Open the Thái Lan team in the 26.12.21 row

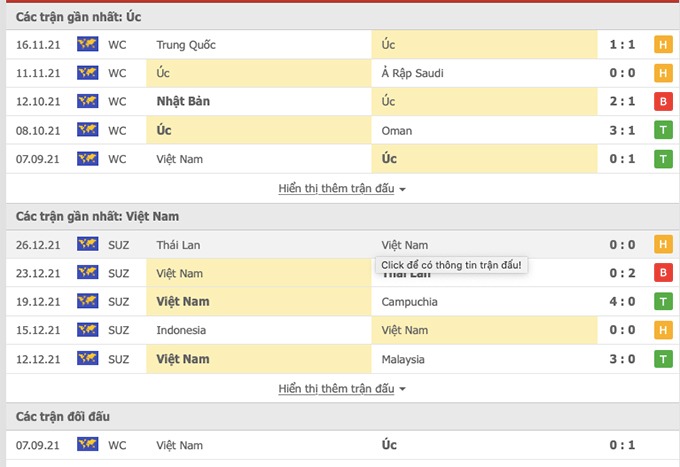pos(178,245)
